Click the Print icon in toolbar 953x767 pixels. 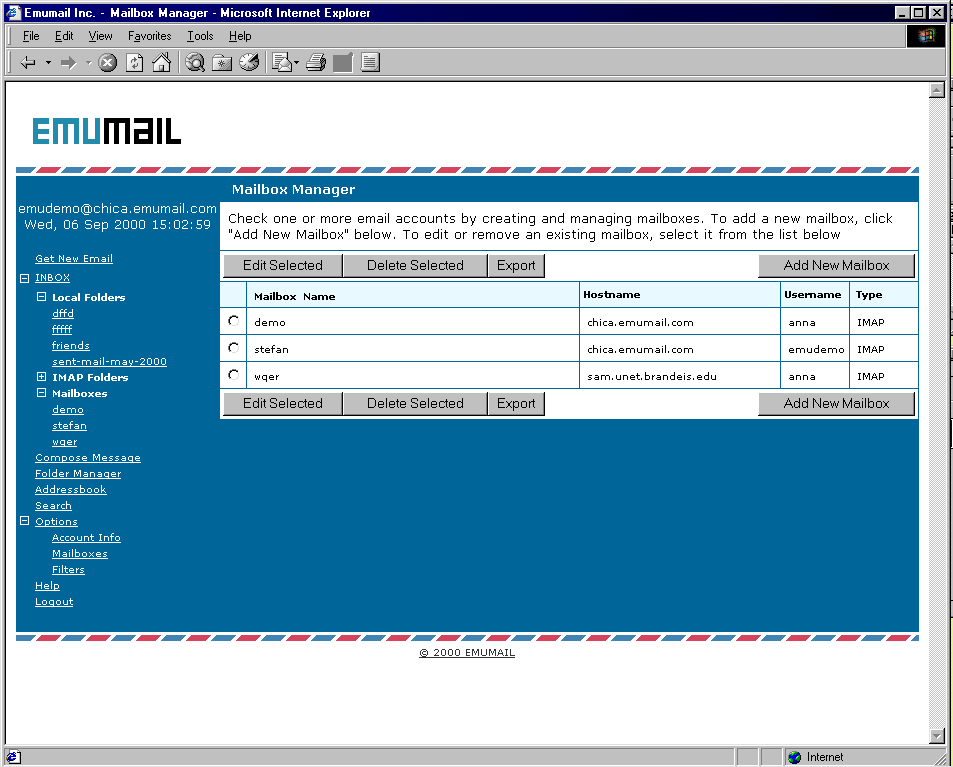point(316,63)
